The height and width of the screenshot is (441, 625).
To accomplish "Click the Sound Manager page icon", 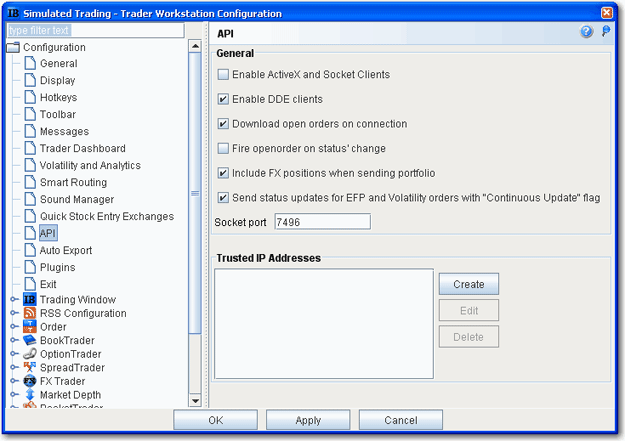I will click(x=30, y=199).
